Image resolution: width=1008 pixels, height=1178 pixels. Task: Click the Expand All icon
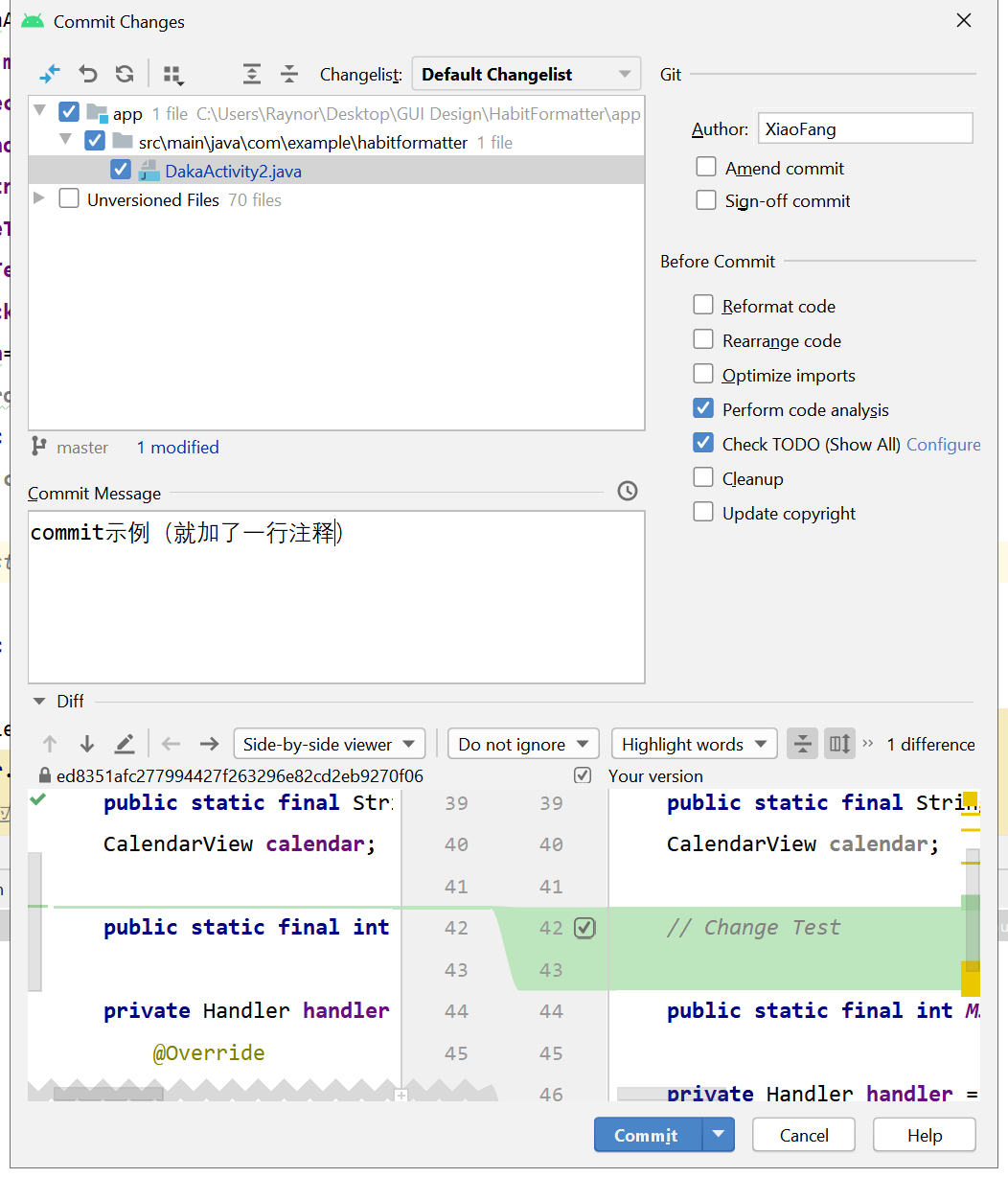click(251, 74)
